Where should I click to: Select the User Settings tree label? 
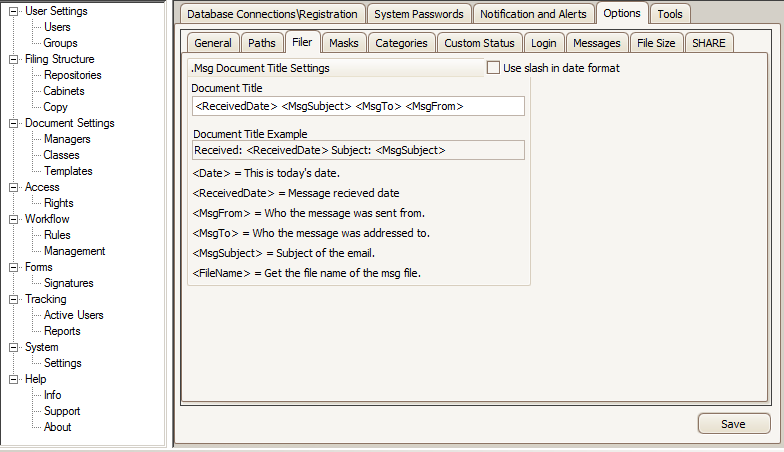[56, 11]
